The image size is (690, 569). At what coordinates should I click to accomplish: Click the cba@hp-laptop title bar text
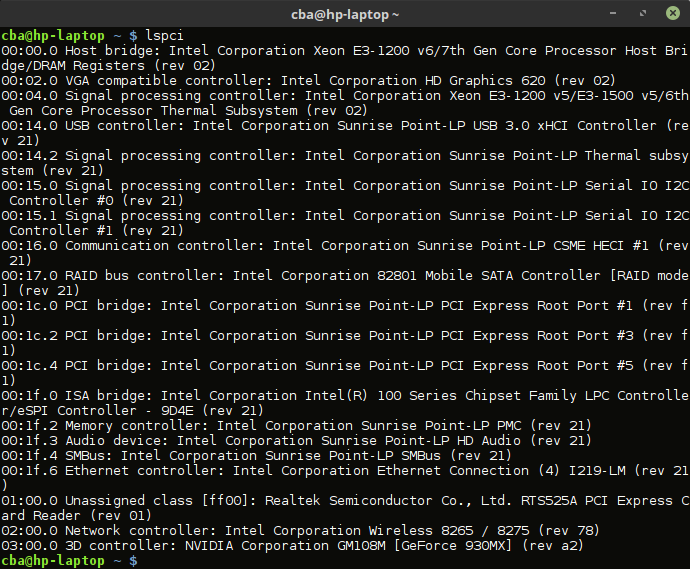(x=344, y=14)
